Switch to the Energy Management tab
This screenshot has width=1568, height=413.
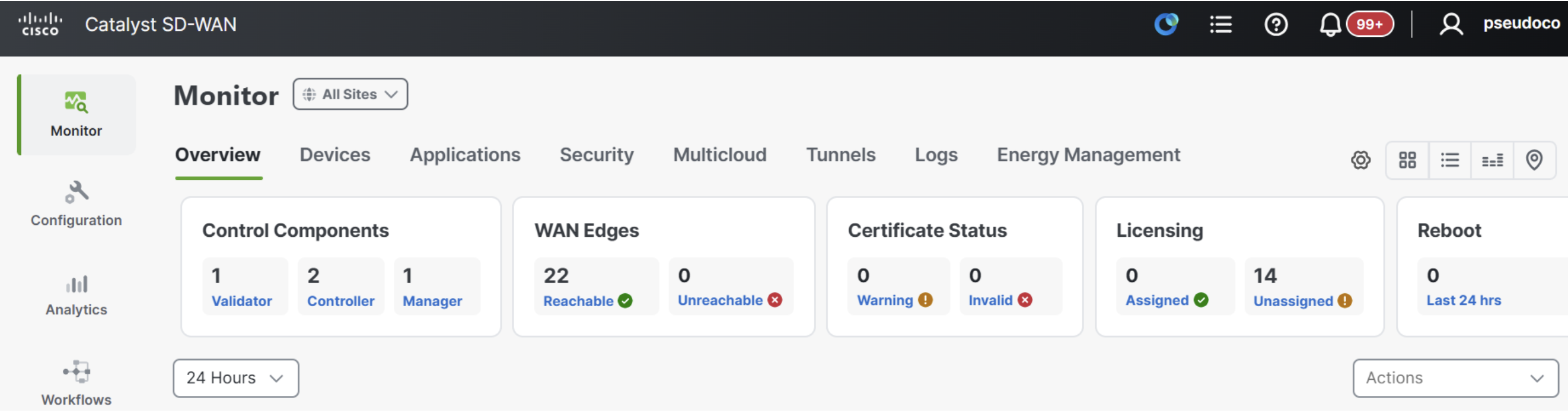point(1088,155)
